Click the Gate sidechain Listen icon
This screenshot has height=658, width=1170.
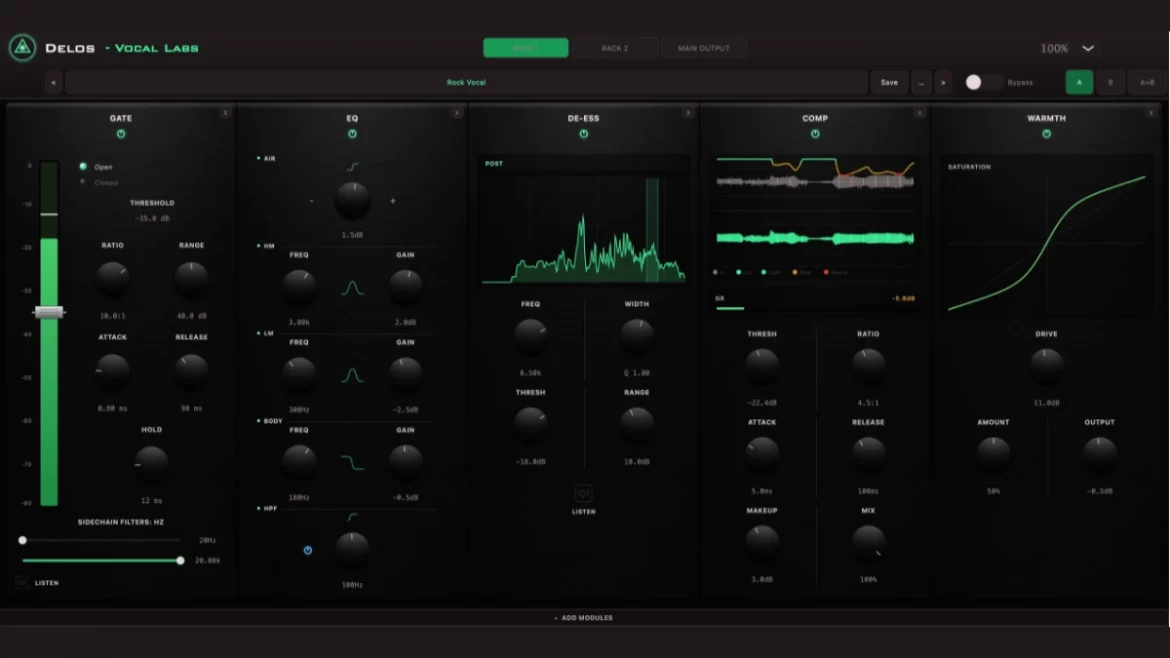click(x=21, y=583)
